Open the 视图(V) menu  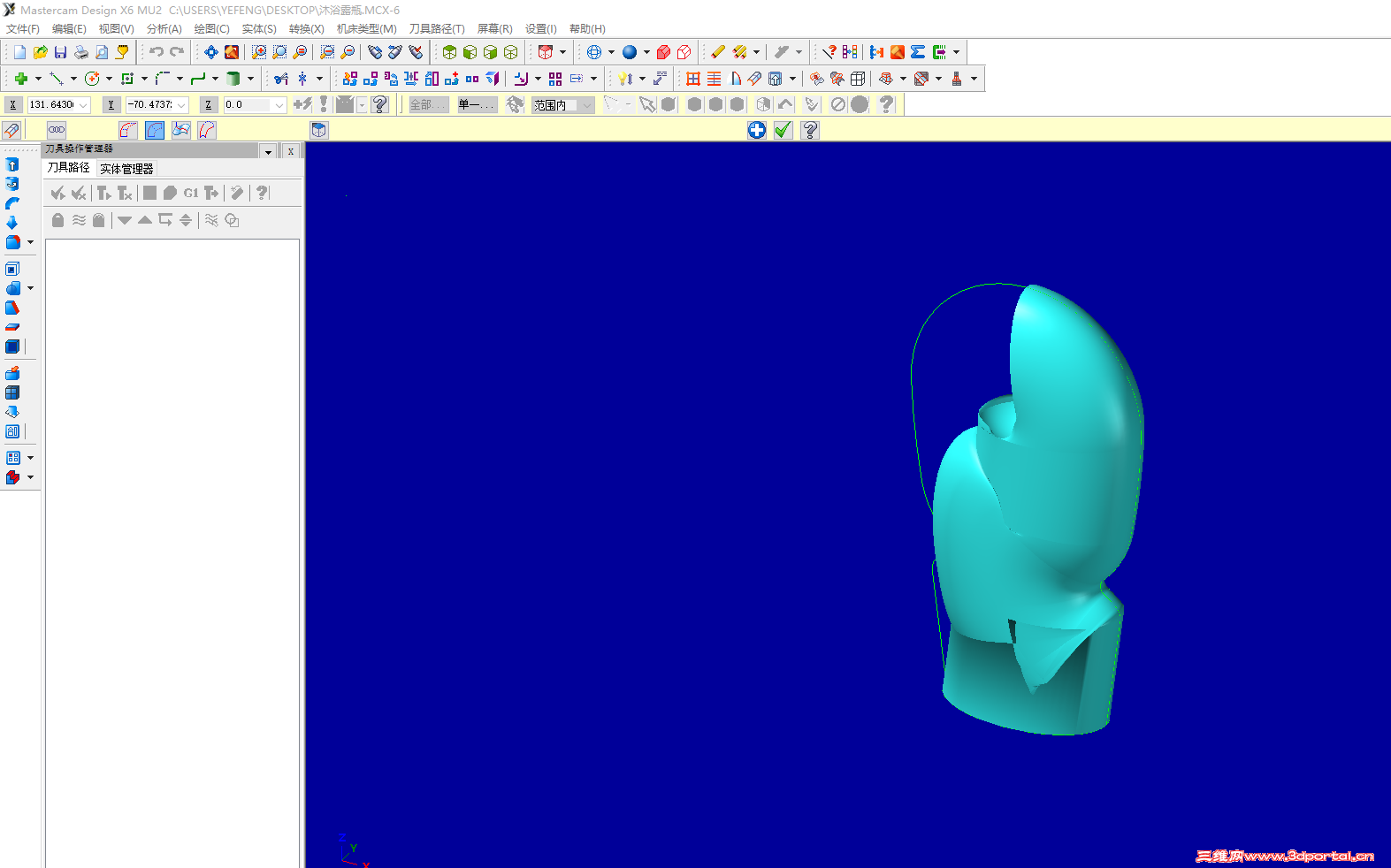[117, 29]
